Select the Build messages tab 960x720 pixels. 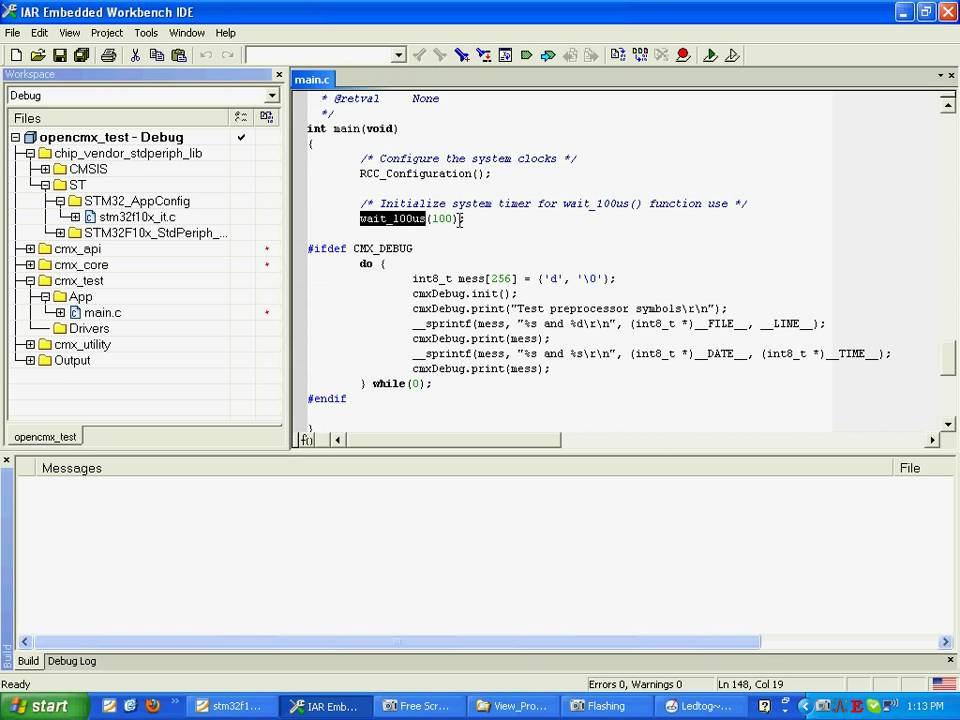click(28, 661)
